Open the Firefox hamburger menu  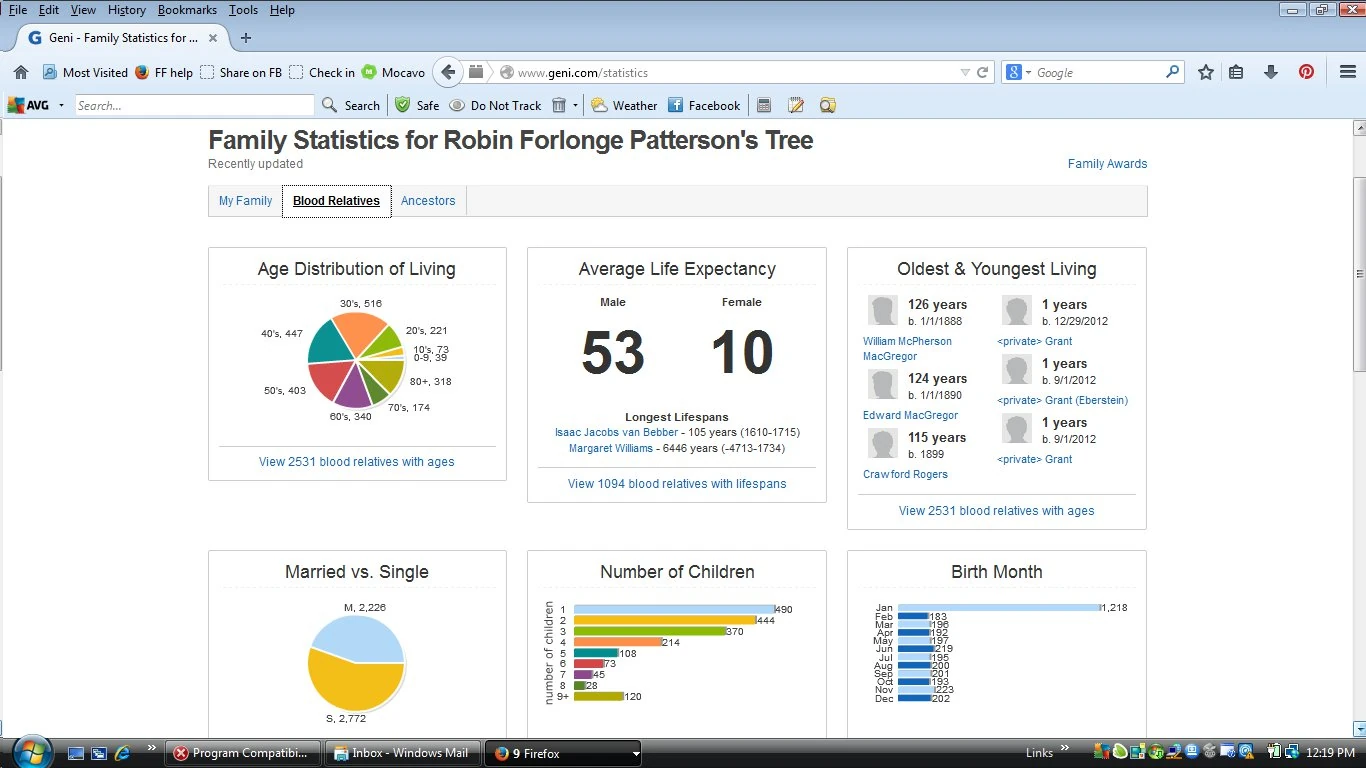click(1347, 72)
